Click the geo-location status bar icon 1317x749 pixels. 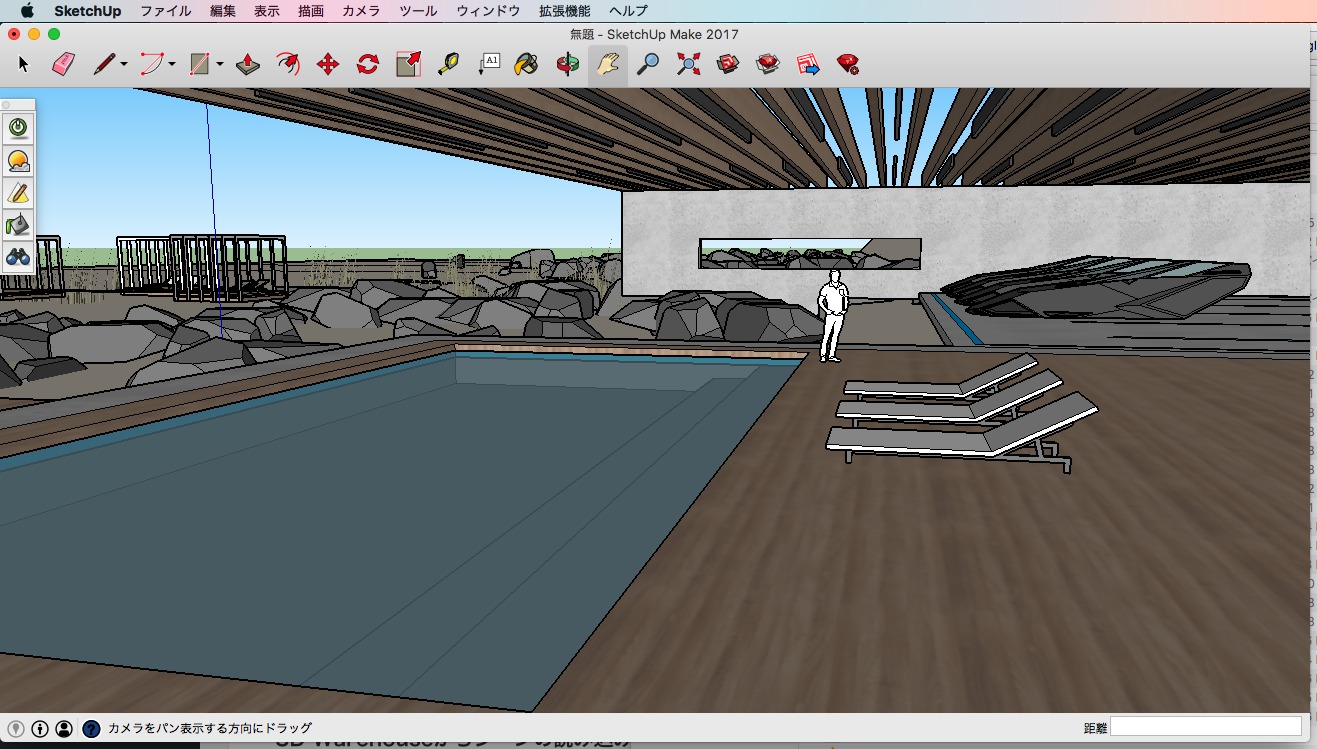coord(16,729)
